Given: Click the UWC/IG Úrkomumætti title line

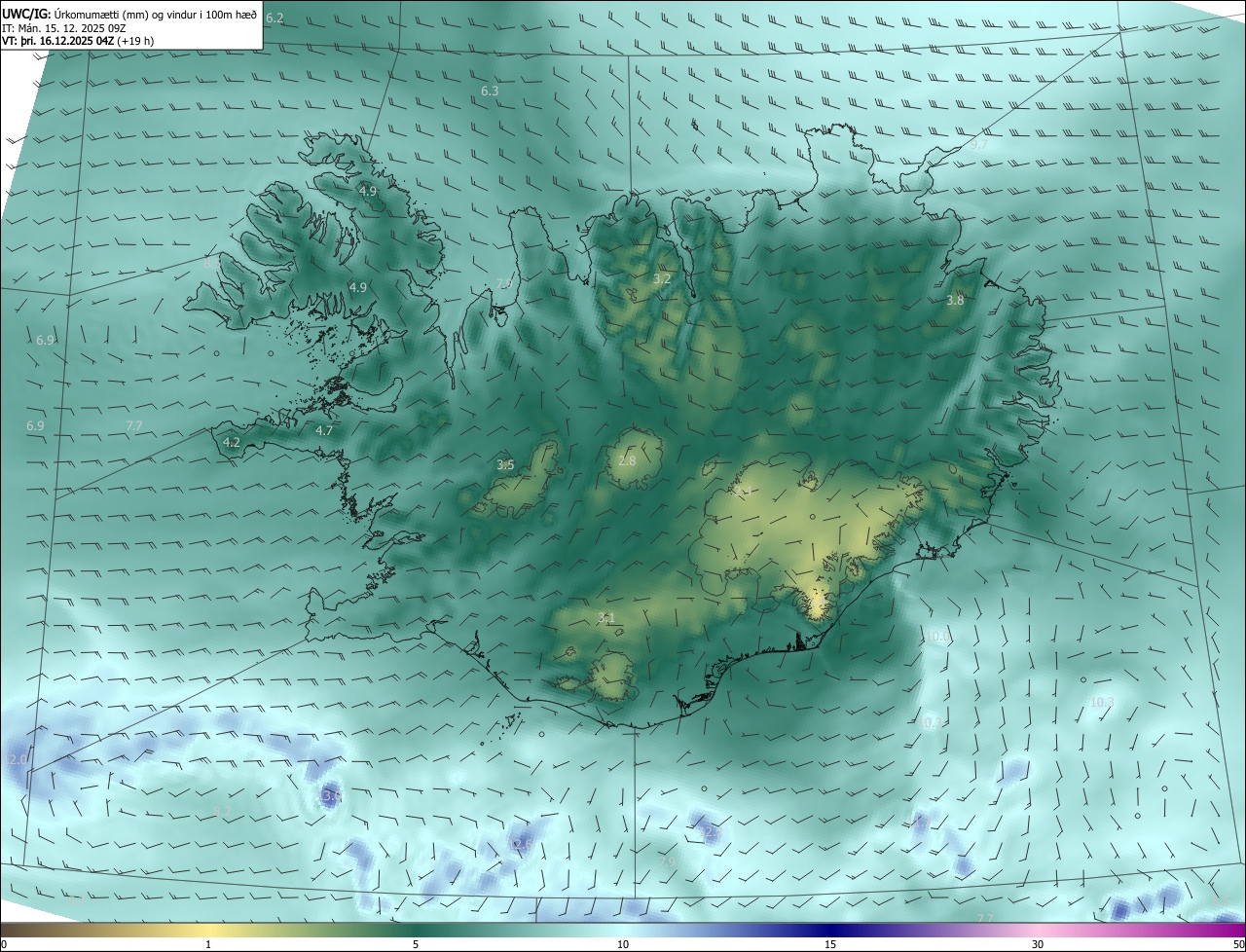Looking at the screenshot, I should (x=129, y=14).
